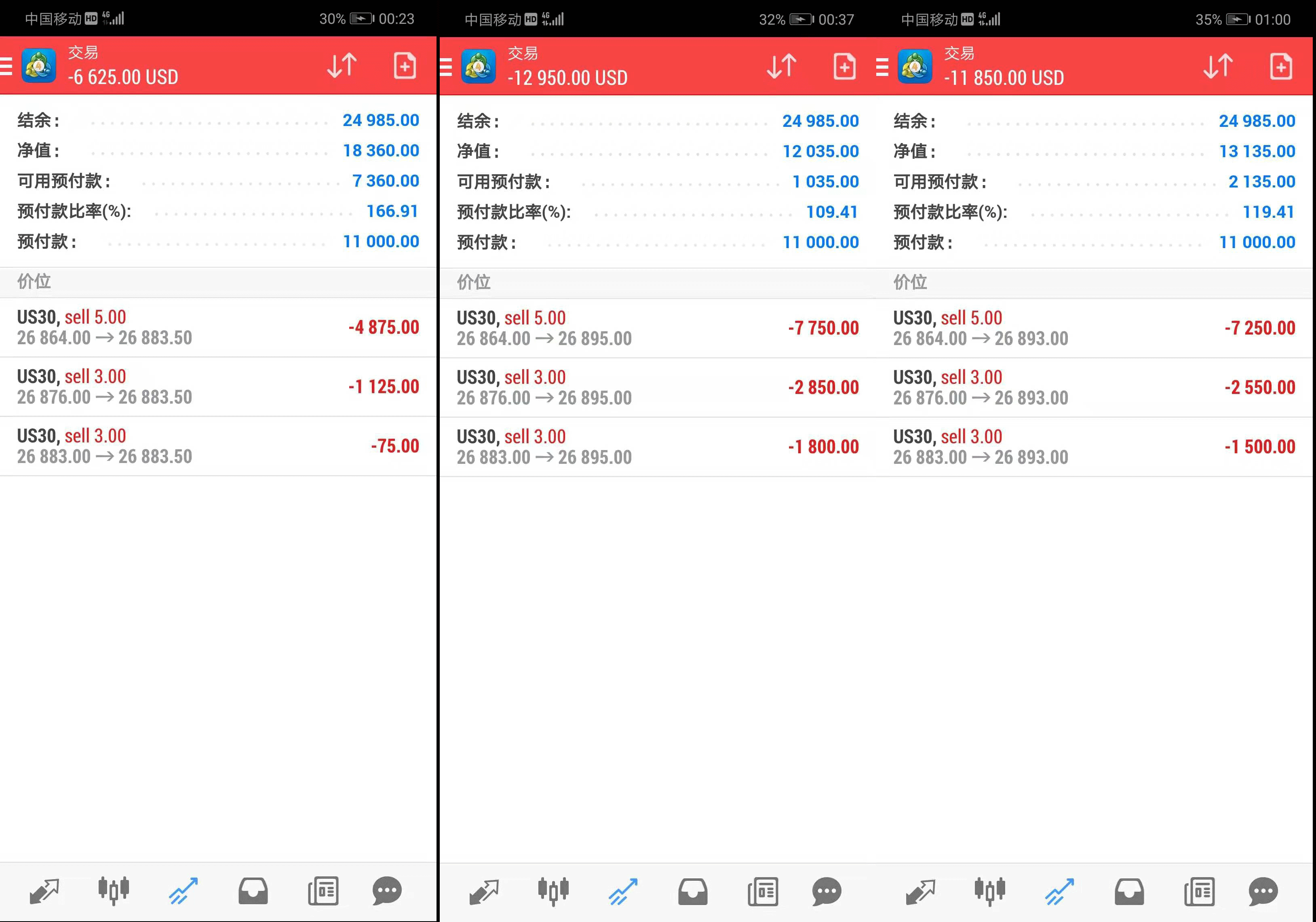1316x922 pixels.
Task: Tap new order icon in -12 950.00 USD header
Action: [844, 67]
